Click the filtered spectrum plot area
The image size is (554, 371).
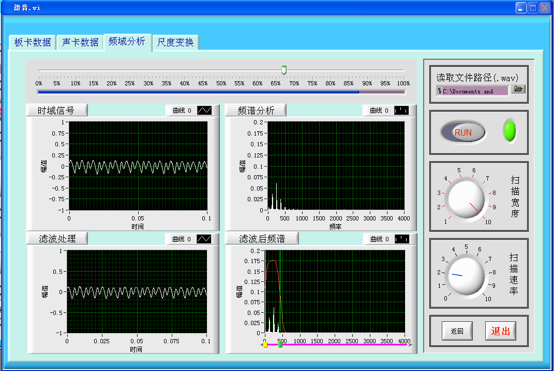[335, 292]
